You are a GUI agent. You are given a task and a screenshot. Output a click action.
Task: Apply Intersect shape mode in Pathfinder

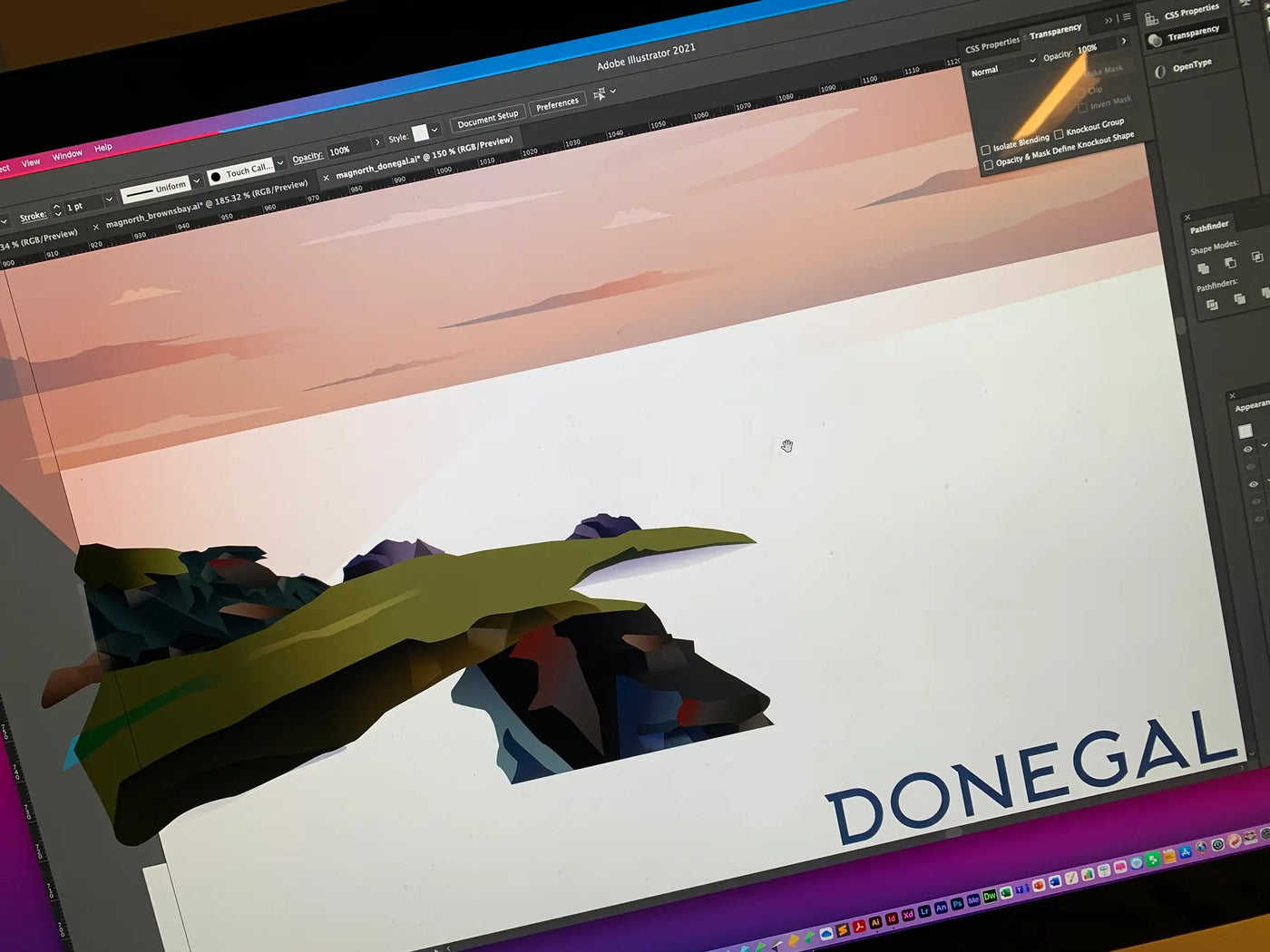1256,257
